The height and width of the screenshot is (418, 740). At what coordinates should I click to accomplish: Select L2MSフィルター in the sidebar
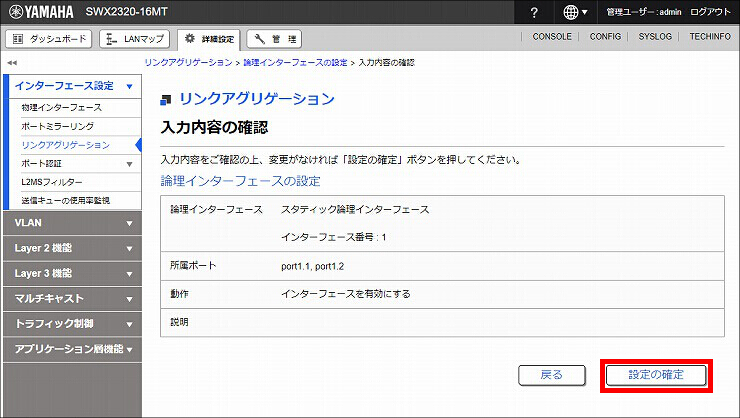click(x=51, y=182)
